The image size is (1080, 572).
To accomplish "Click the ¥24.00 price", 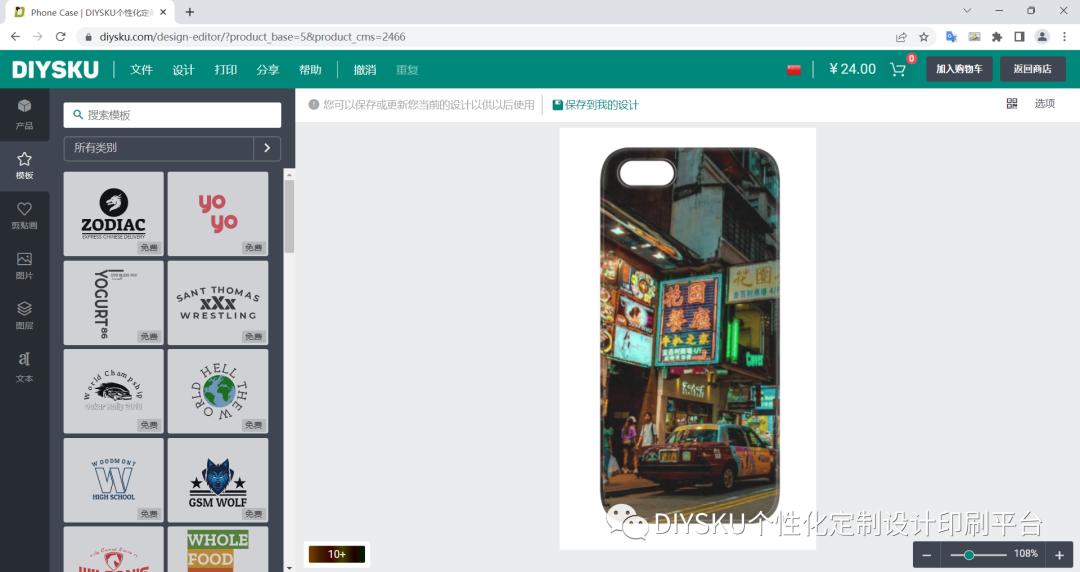I will [x=852, y=69].
